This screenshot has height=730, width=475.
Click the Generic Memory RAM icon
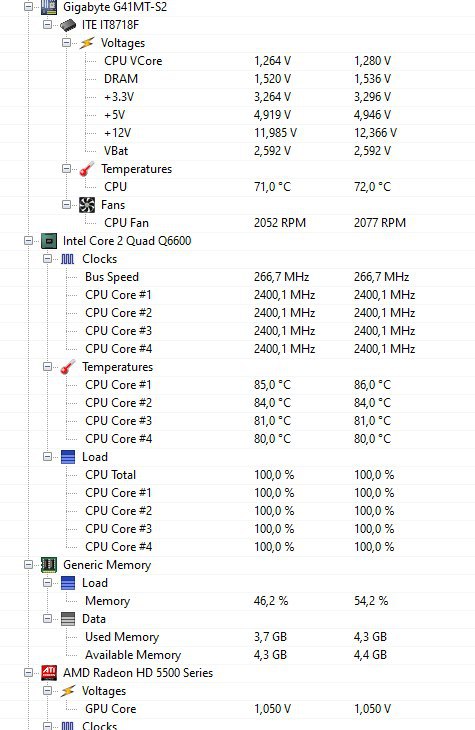click(x=49, y=565)
